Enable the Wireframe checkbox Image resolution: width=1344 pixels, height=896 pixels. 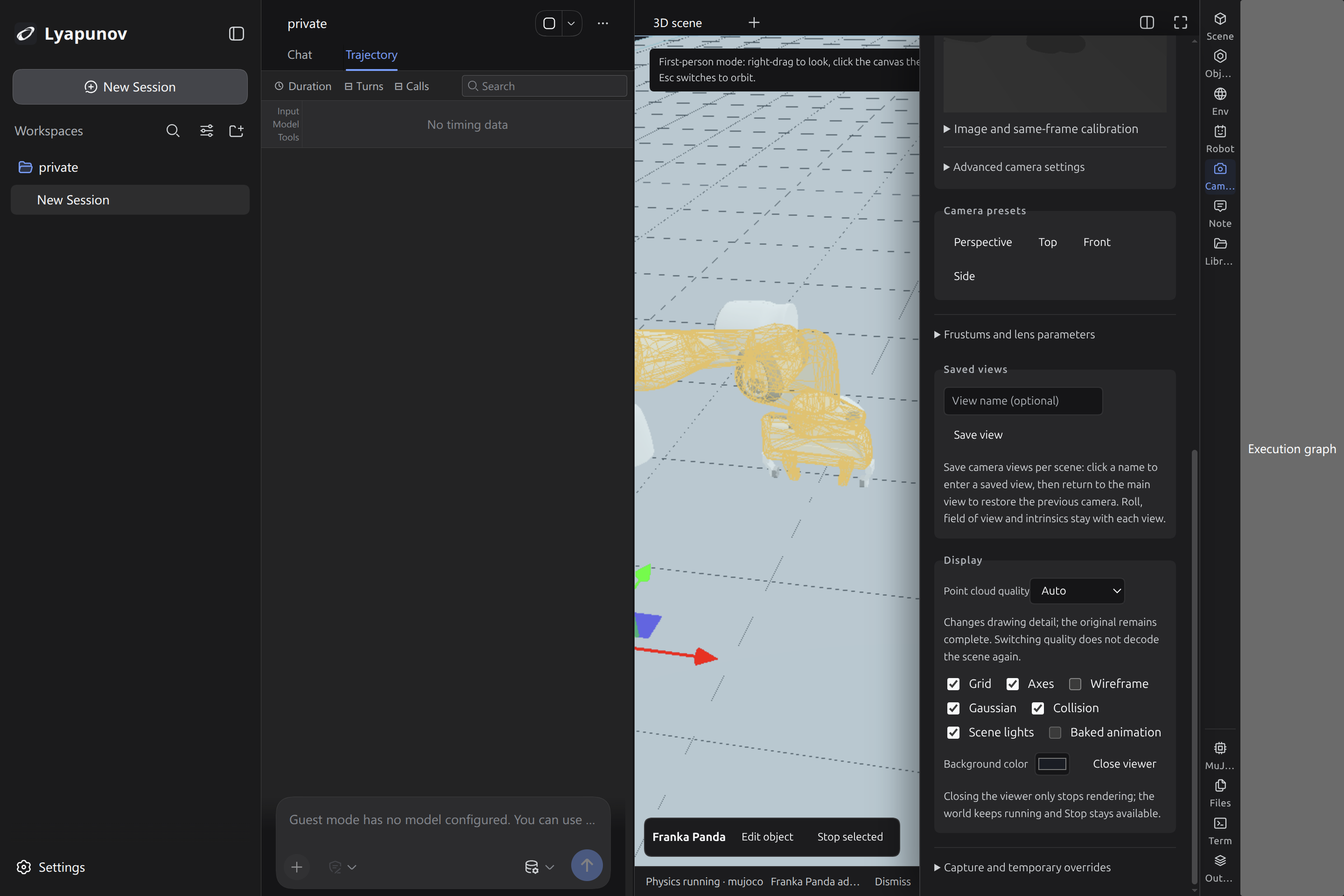click(1074, 684)
